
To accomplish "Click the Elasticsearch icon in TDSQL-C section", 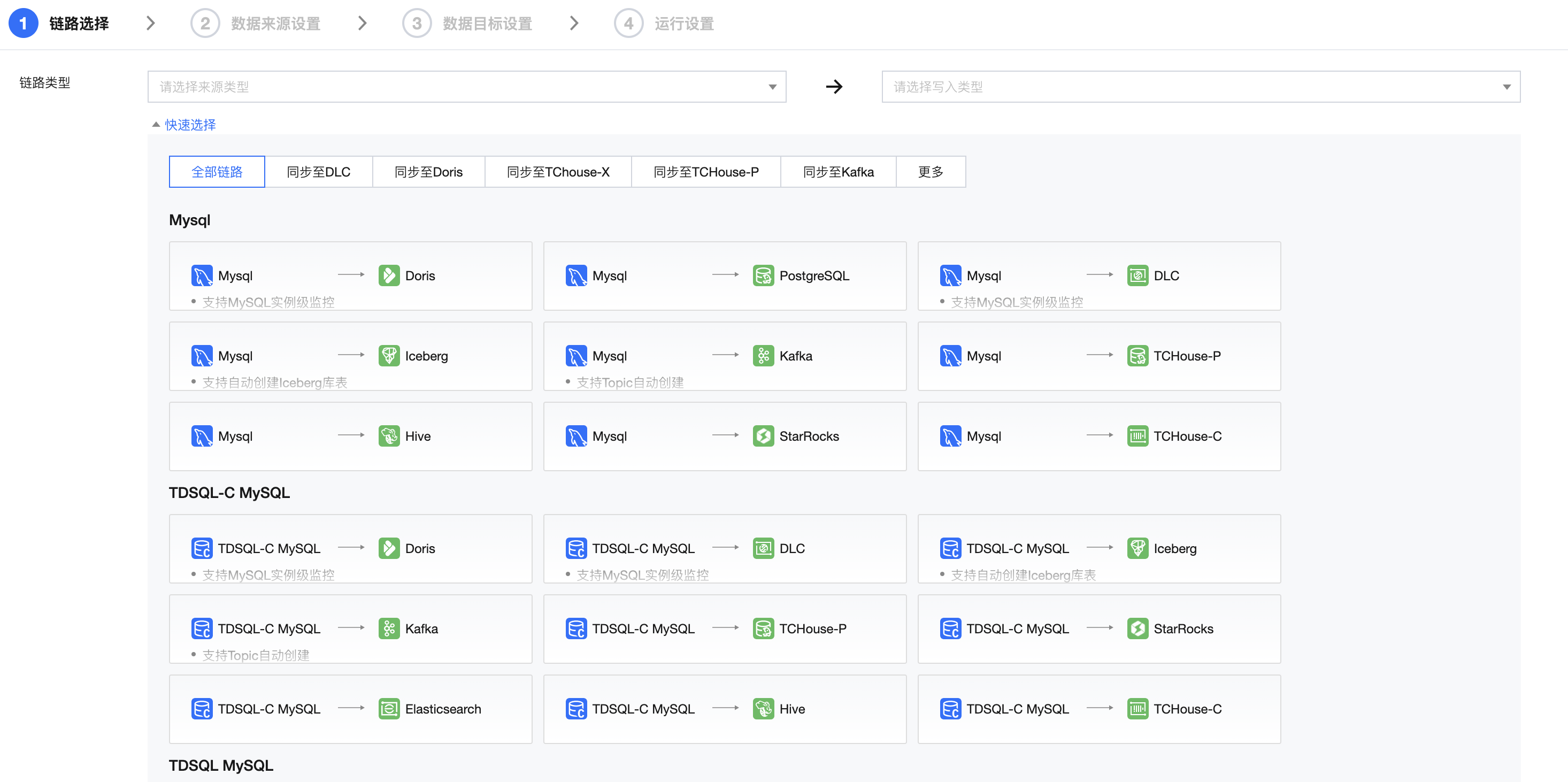I will (x=389, y=709).
